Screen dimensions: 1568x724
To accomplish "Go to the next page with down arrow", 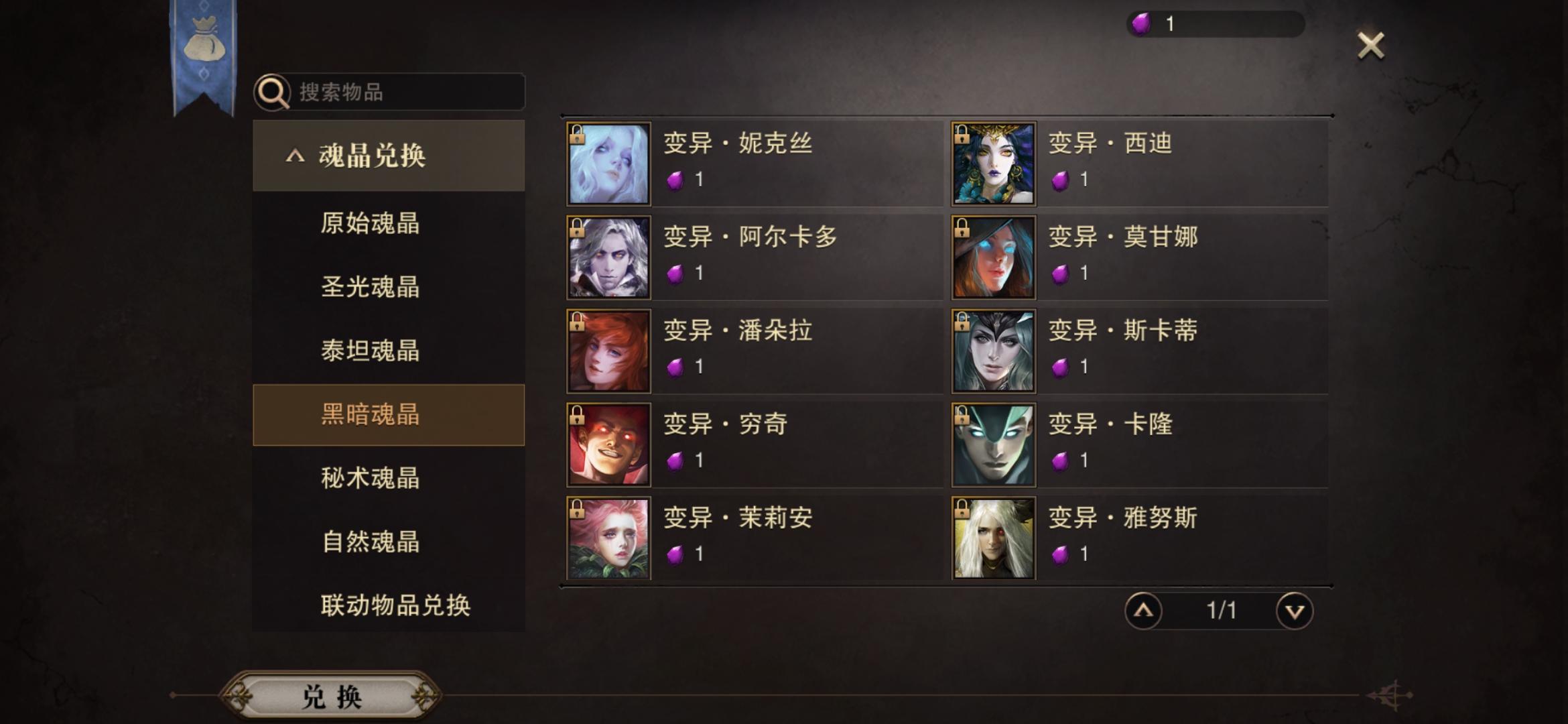I will click(1295, 611).
